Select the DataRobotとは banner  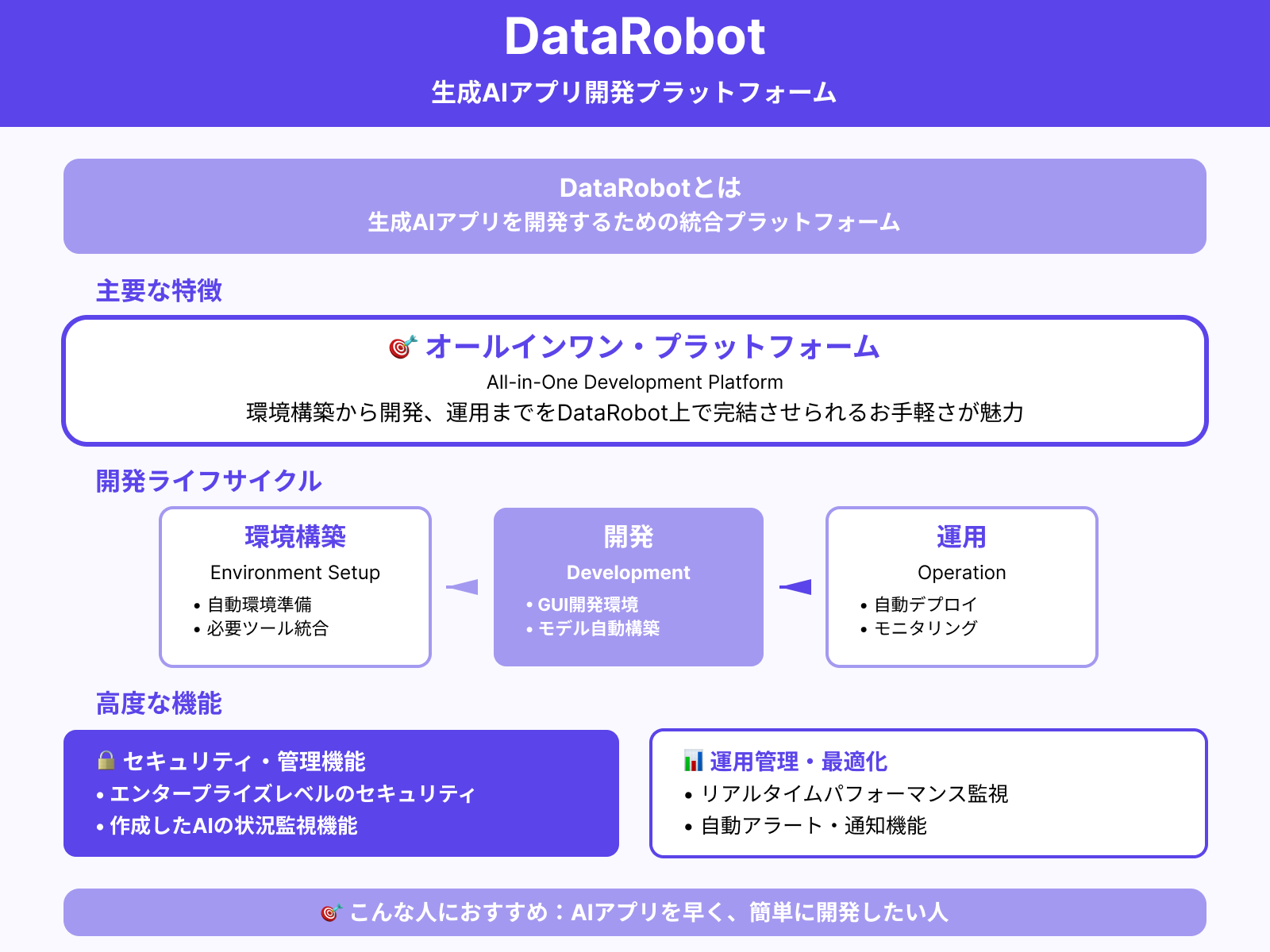pyautogui.click(x=635, y=205)
